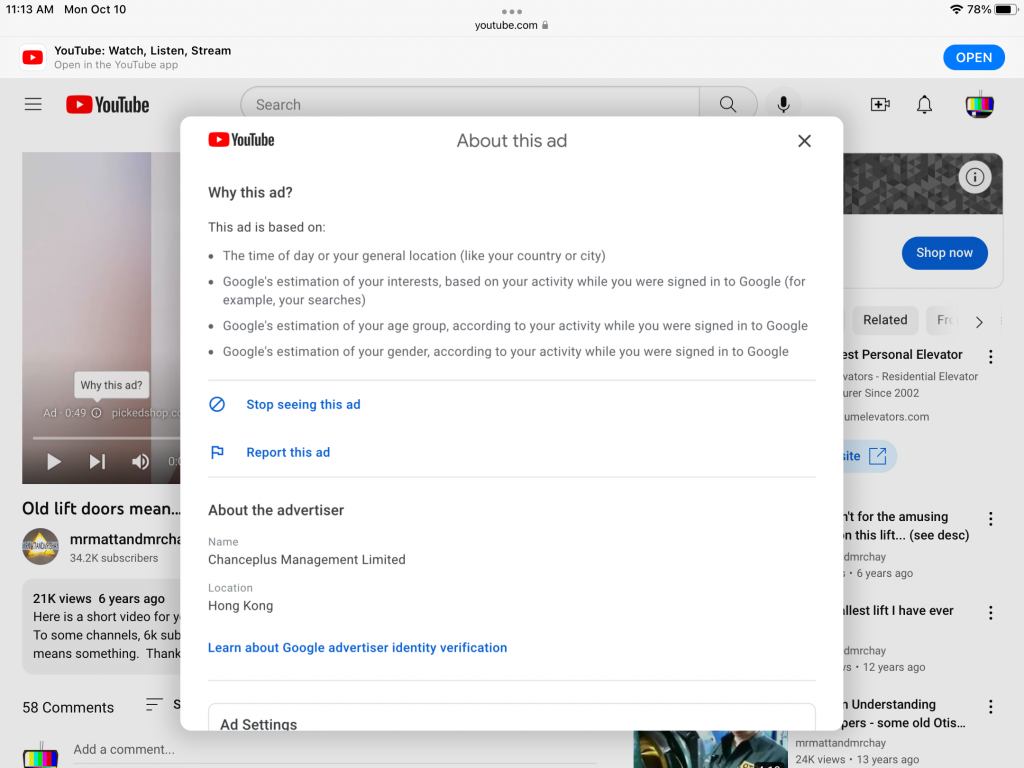Open the hamburger guide menu

pyautogui.click(x=33, y=104)
